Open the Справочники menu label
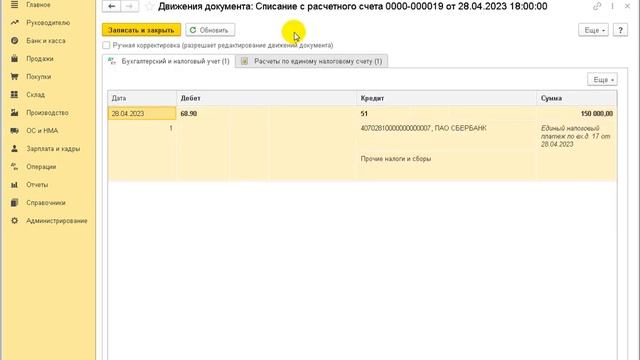 click(x=46, y=203)
